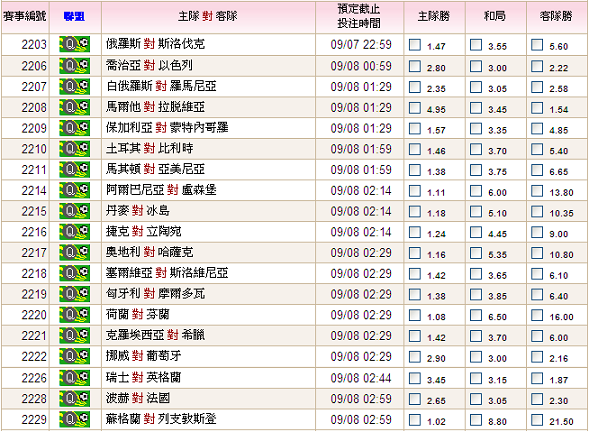This screenshot has width=589, height=432.
Task: Select draw 3.65 for match 2218
Action: click(x=476, y=274)
